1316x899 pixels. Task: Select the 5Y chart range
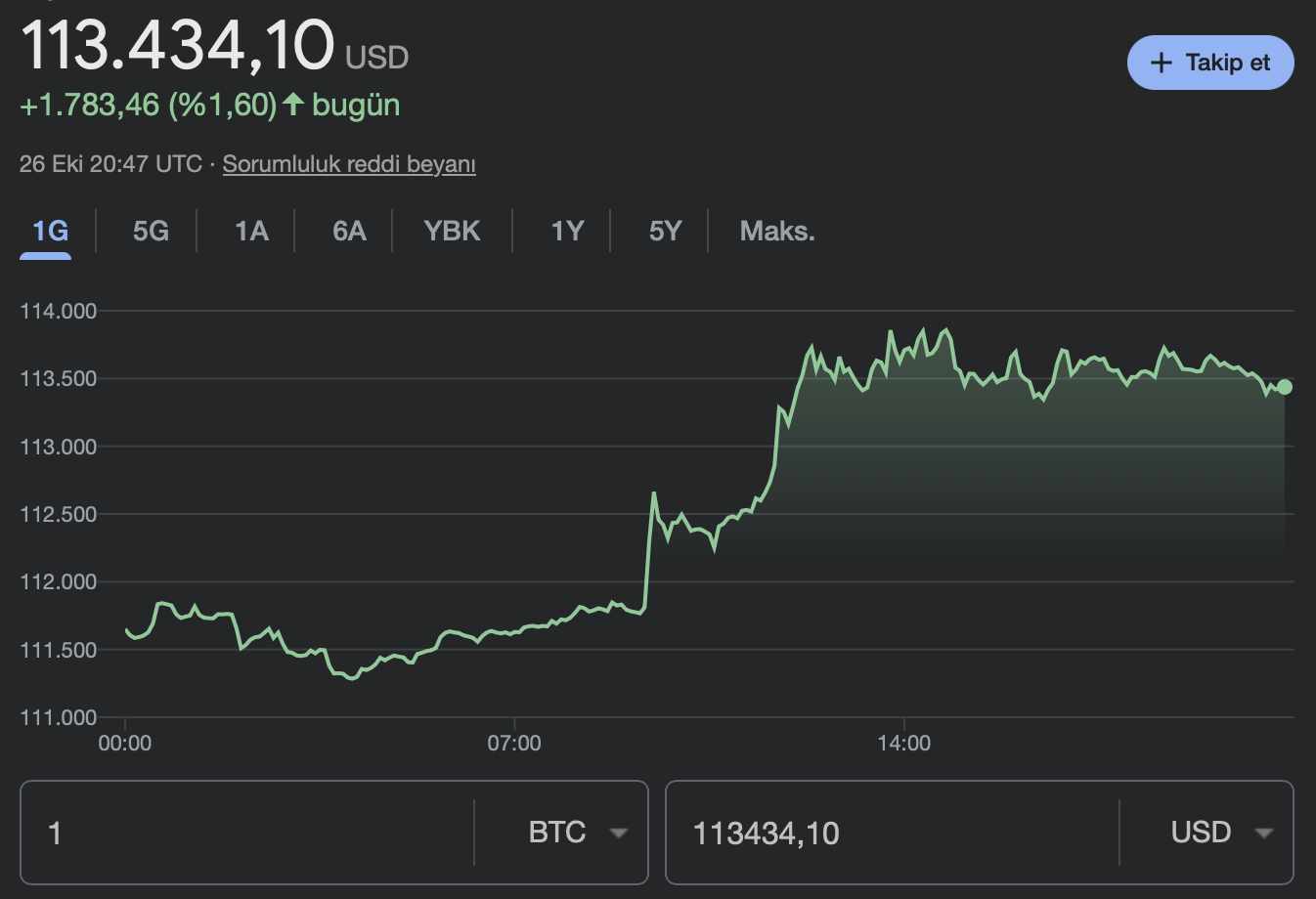pyautogui.click(x=665, y=232)
